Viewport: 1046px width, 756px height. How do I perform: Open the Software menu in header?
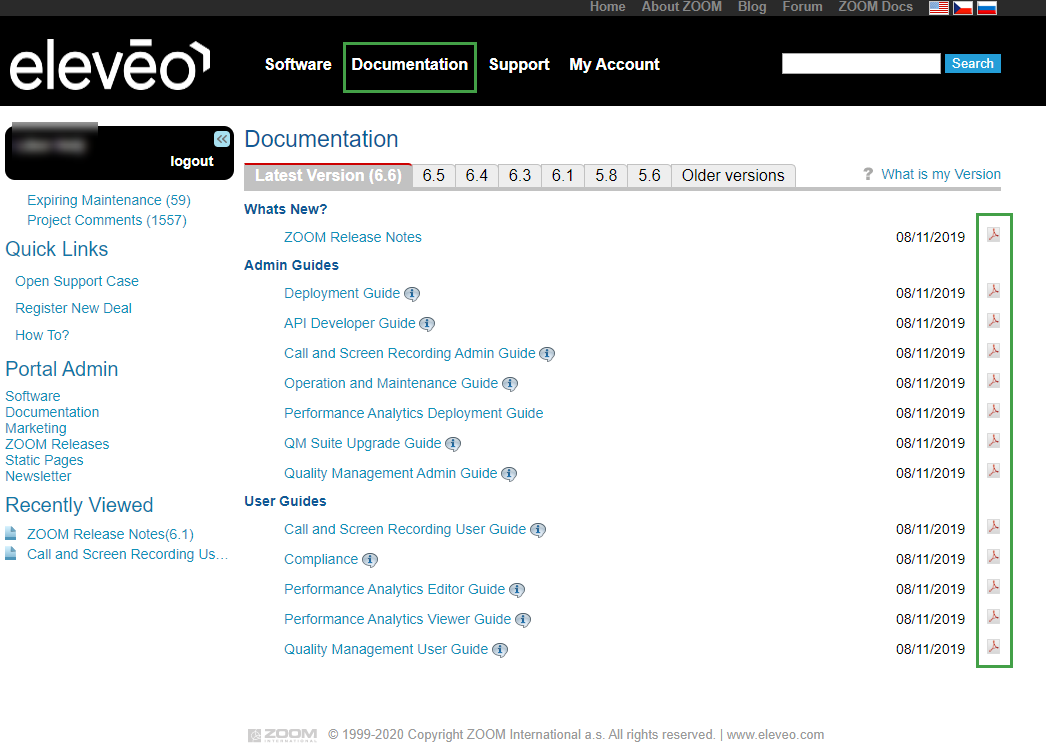[298, 65]
